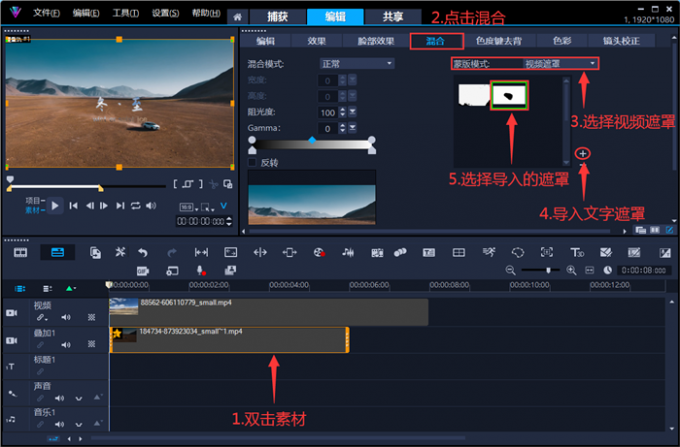The image size is (680, 447).
Task: Switch to the 色彩 tab
Action: tap(562, 41)
